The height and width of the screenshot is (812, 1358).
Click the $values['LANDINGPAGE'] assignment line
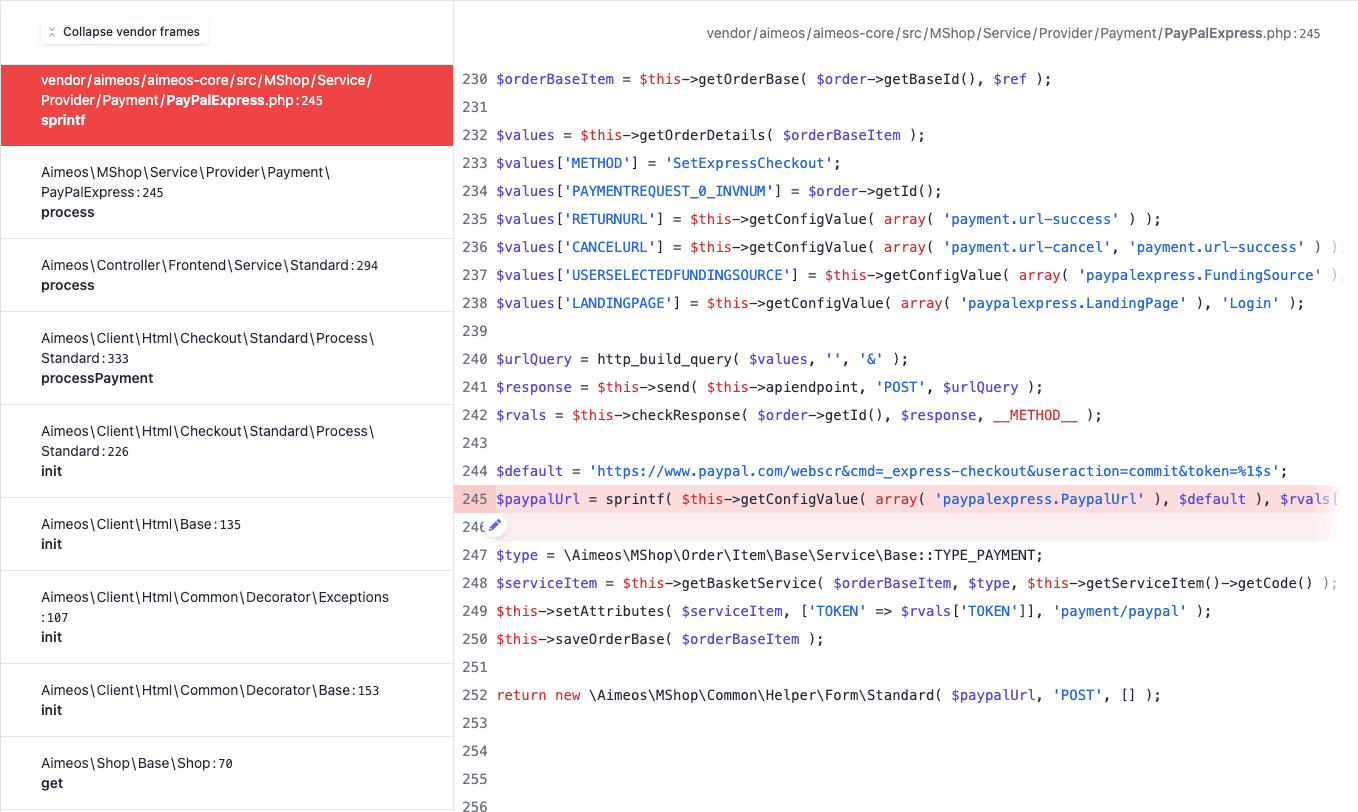(900, 303)
